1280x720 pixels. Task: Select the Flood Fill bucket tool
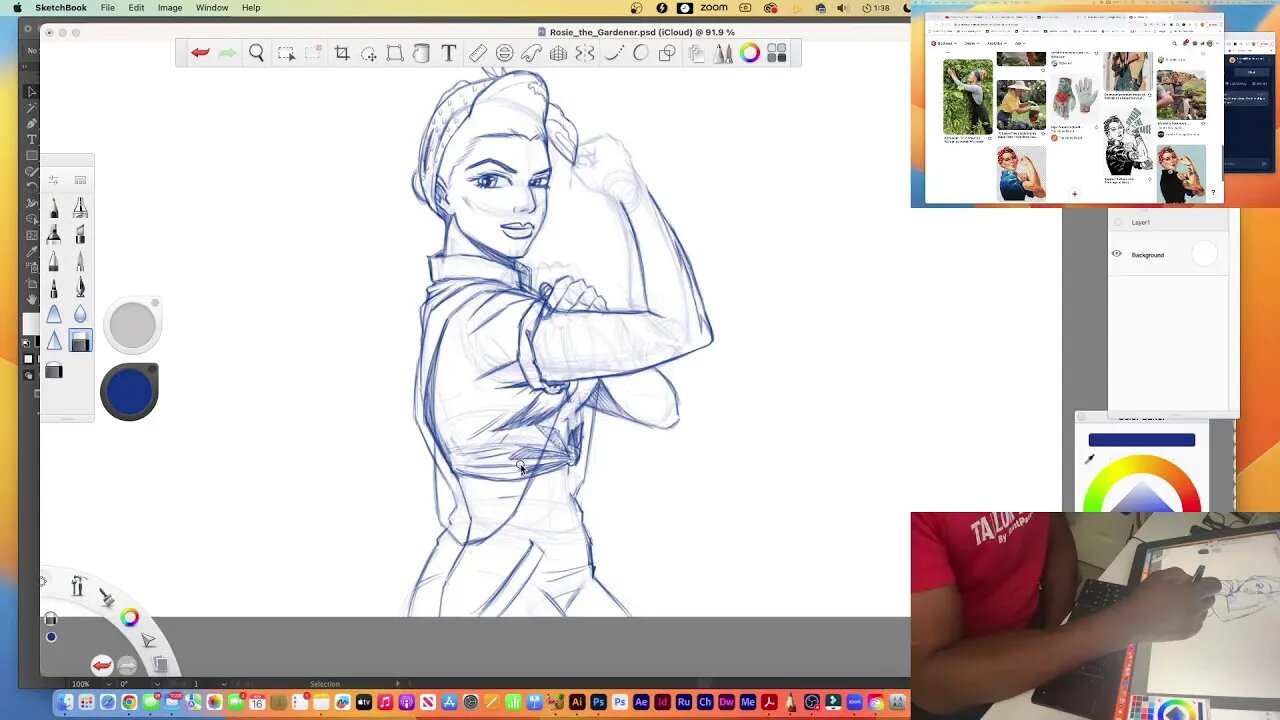(x=421, y=53)
